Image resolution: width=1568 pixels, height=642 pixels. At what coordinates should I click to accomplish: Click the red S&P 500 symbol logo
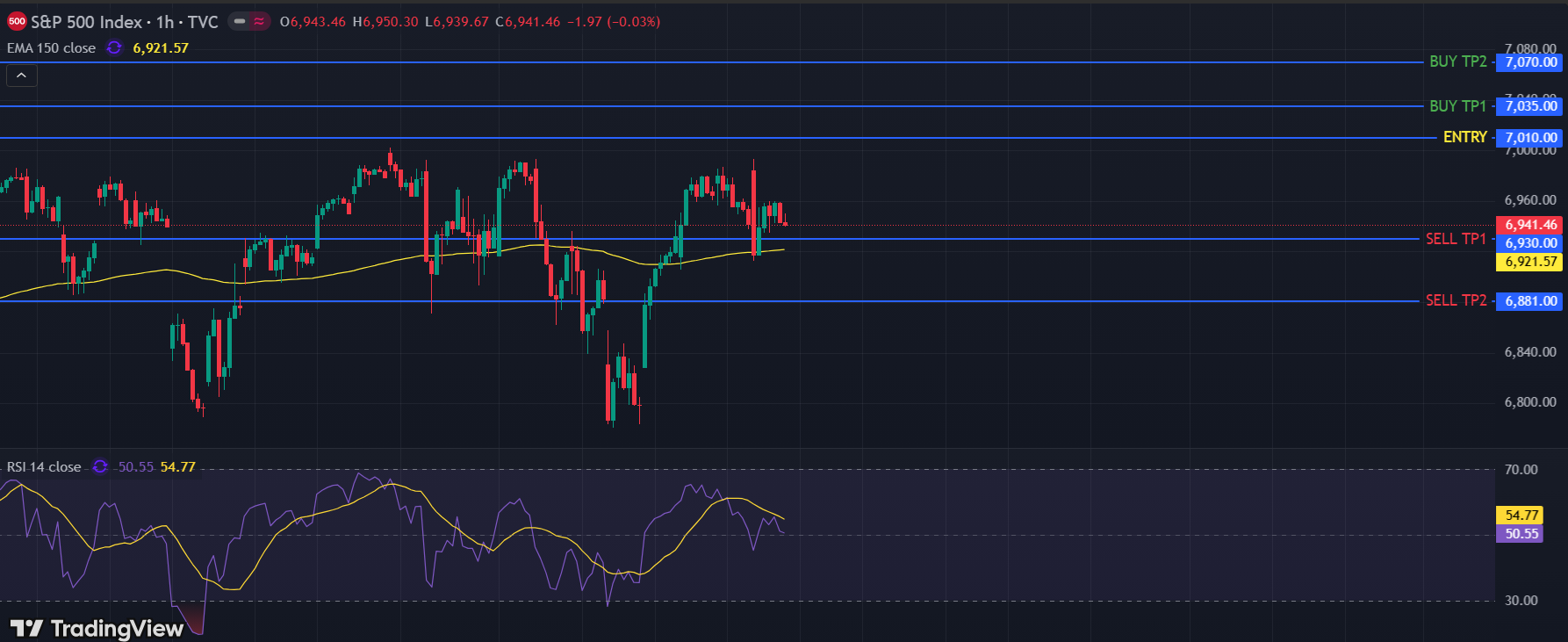[x=17, y=22]
